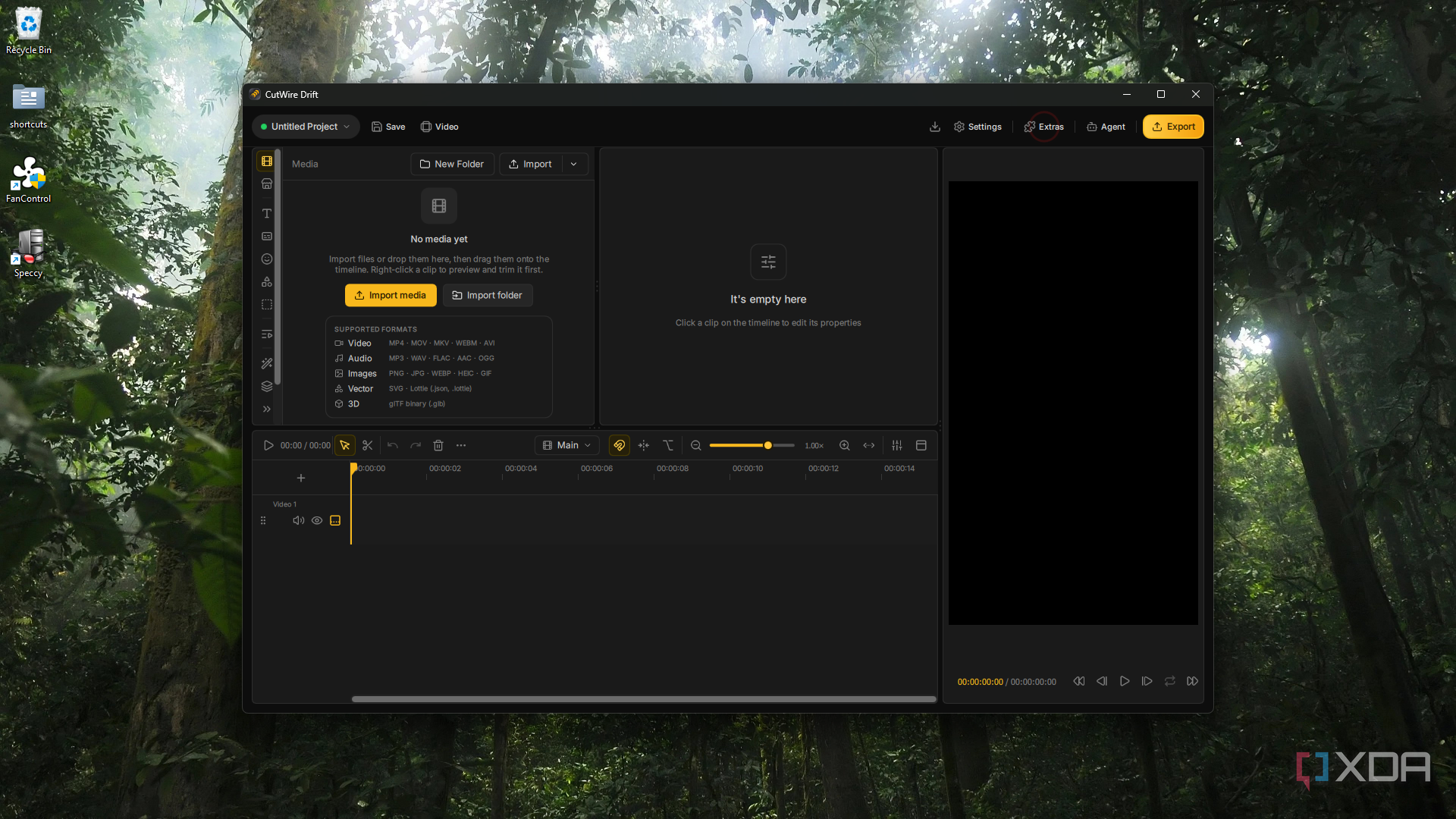Open the Recycle Bin desktop icon
1456x819 pixels.
pos(29,31)
